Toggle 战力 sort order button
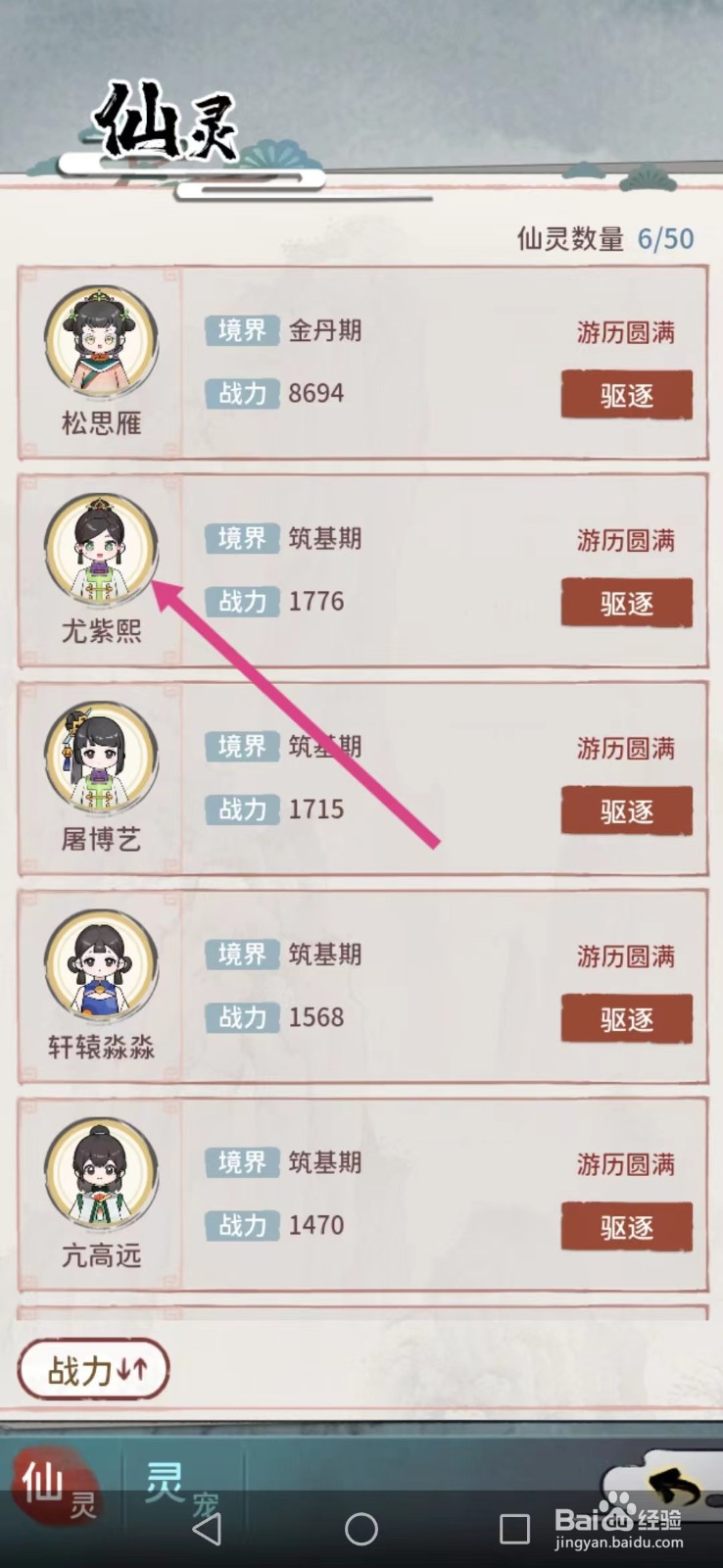This screenshot has width=723, height=1568. (94, 1369)
